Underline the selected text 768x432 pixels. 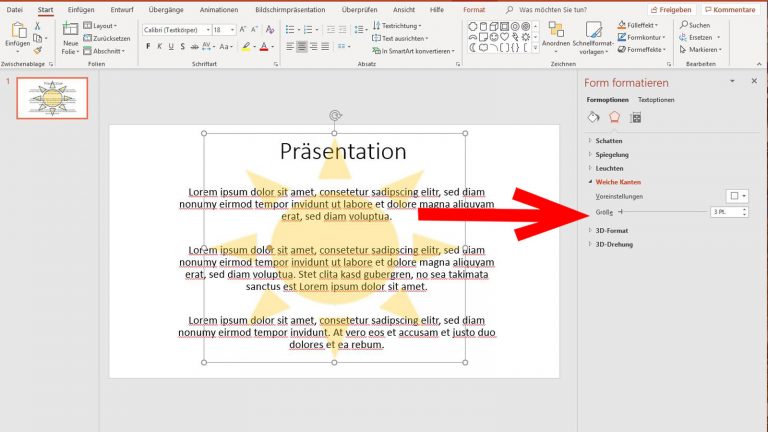click(171, 47)
